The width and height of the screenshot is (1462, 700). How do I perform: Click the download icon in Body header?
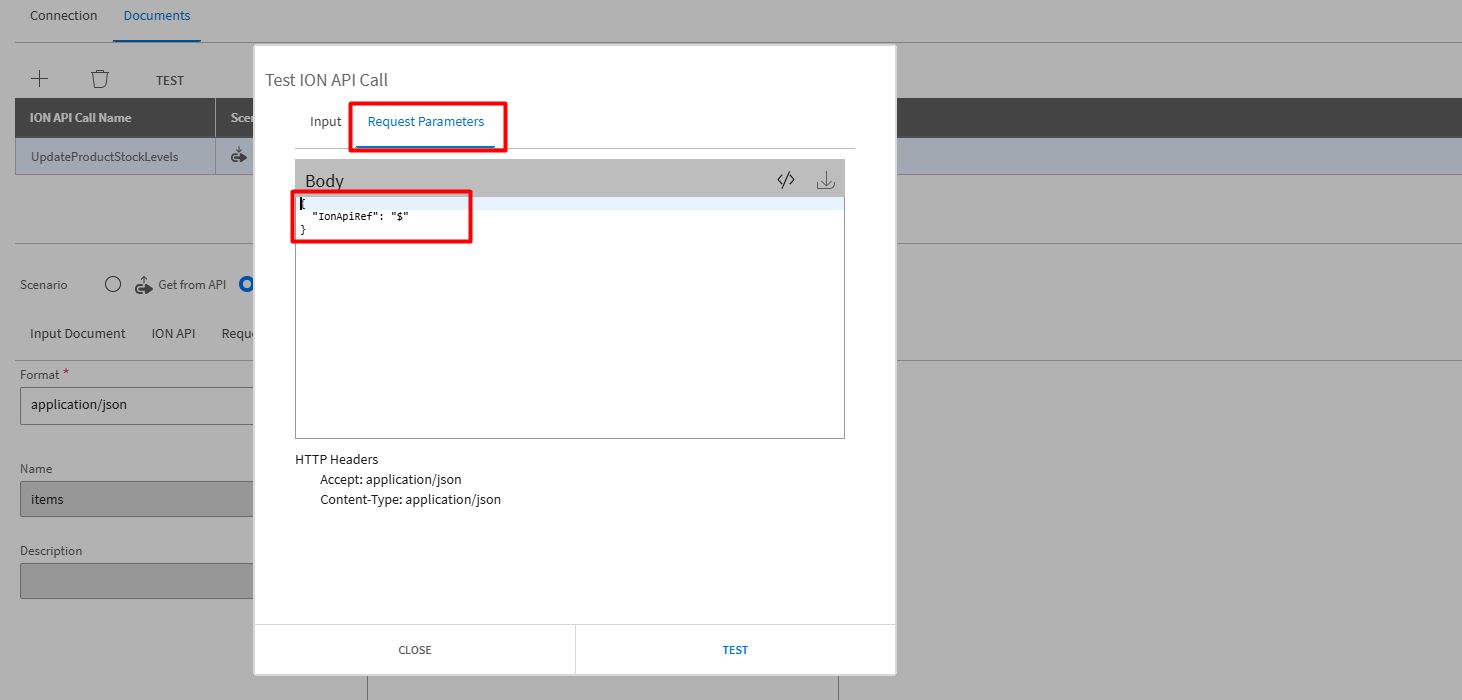click(x=826, y=180)
